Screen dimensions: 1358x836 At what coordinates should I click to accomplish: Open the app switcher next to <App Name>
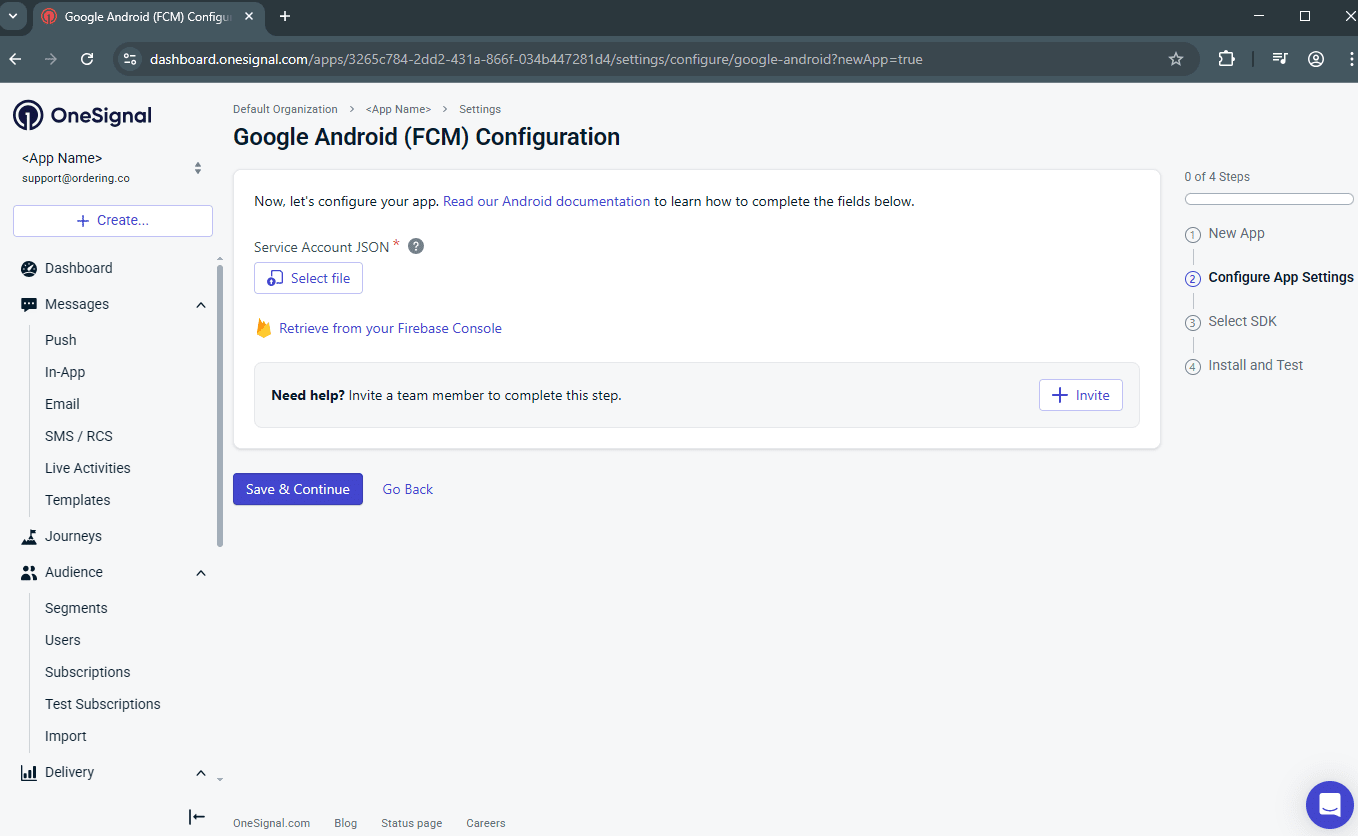click(198, 168)
